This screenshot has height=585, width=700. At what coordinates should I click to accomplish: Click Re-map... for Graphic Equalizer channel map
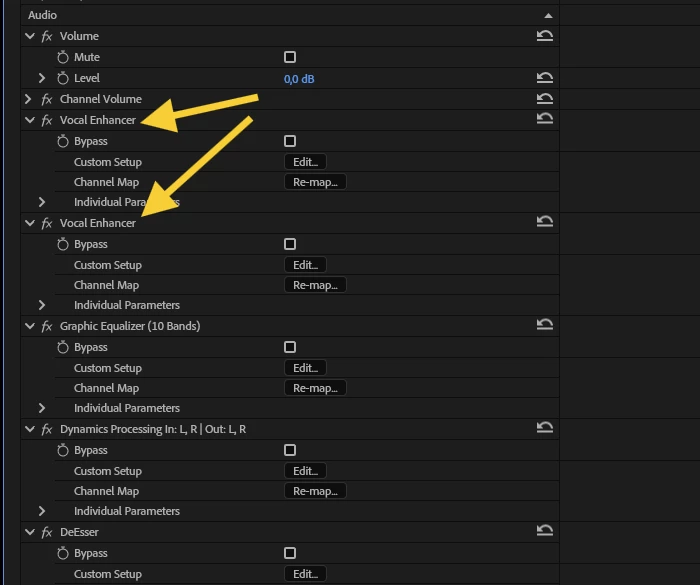pos(315,388)
